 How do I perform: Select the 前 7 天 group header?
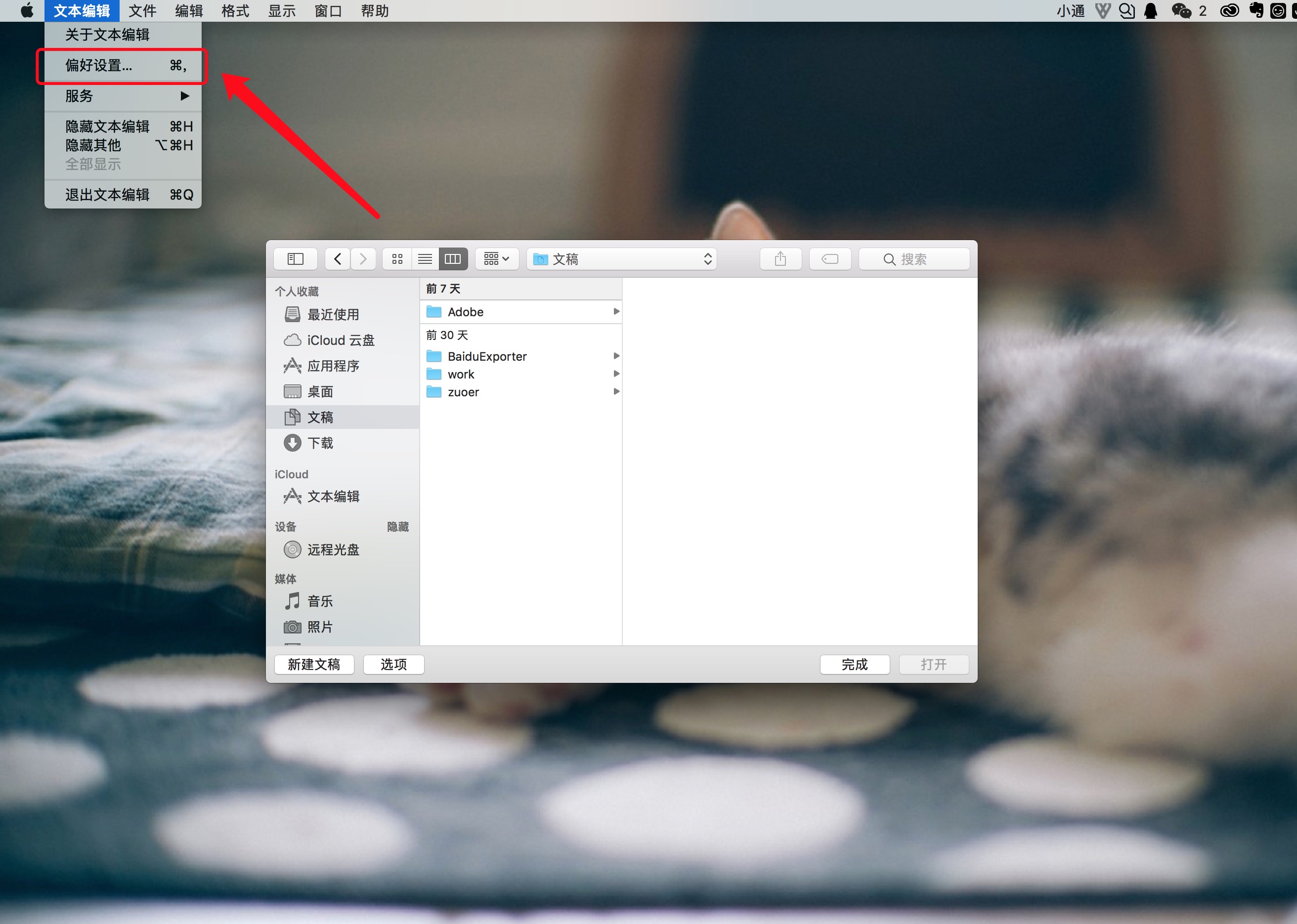pyautogui.click(x=521, y=289)
